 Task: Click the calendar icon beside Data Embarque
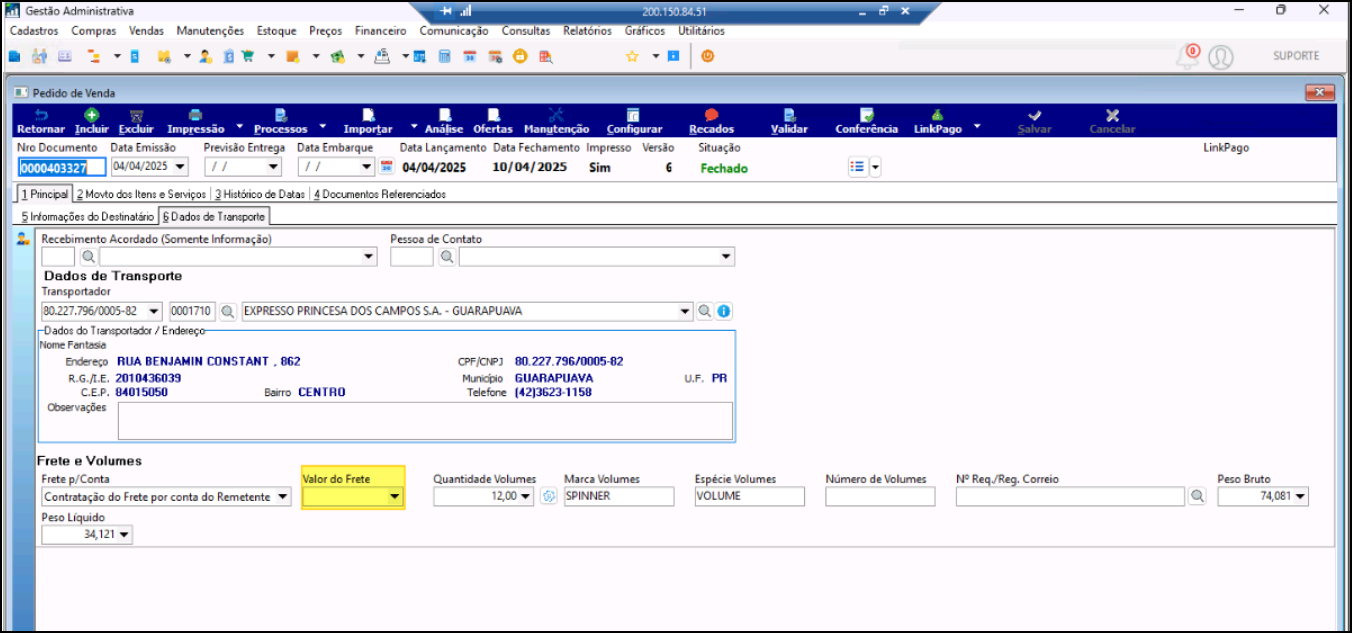tap(387, 167)
